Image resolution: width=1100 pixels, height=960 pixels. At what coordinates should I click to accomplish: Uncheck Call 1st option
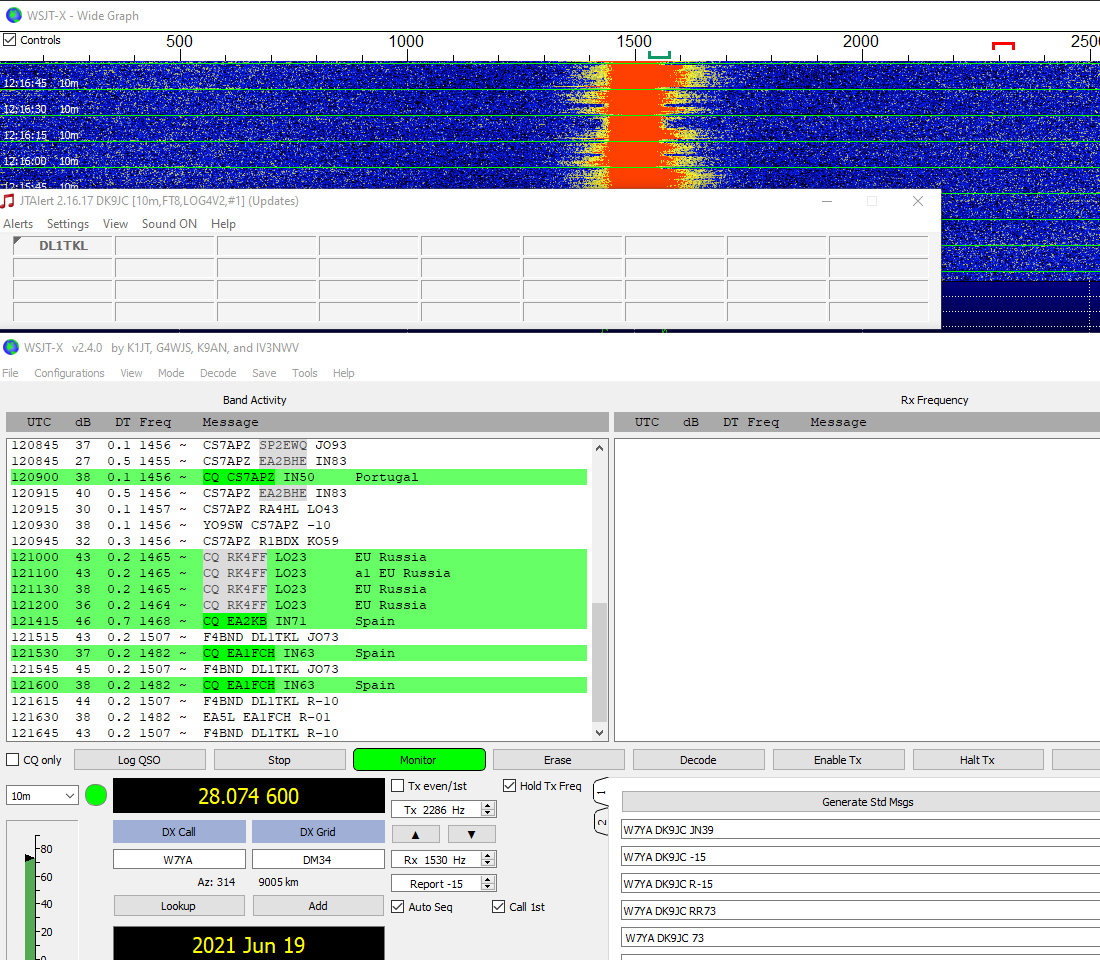[499, 907]
